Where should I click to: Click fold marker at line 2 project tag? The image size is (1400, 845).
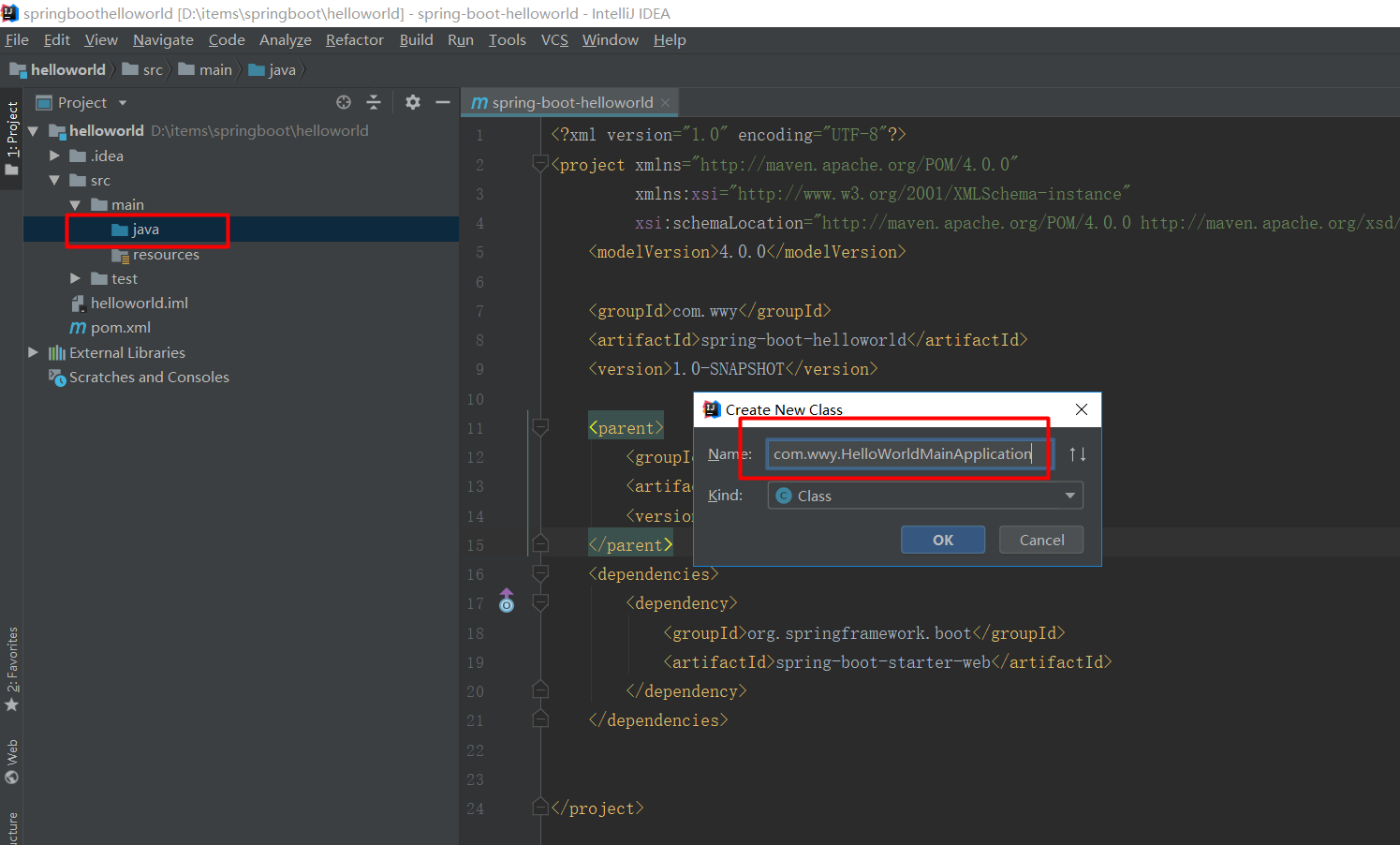[540, 164]
